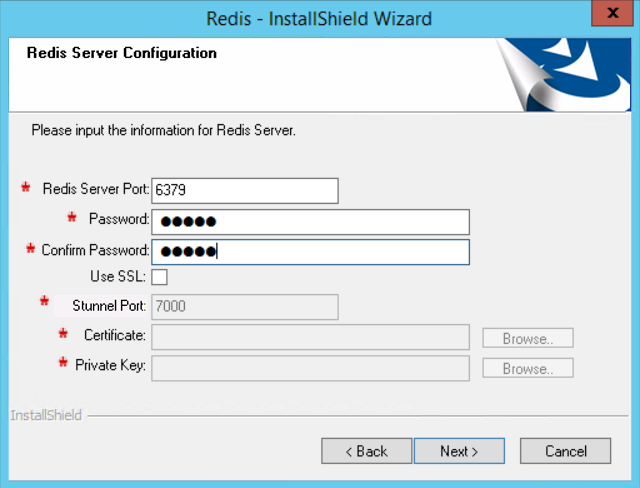Click the 'Stunnel Port:' label
640x488 pixels.
(x=109, y=306)
